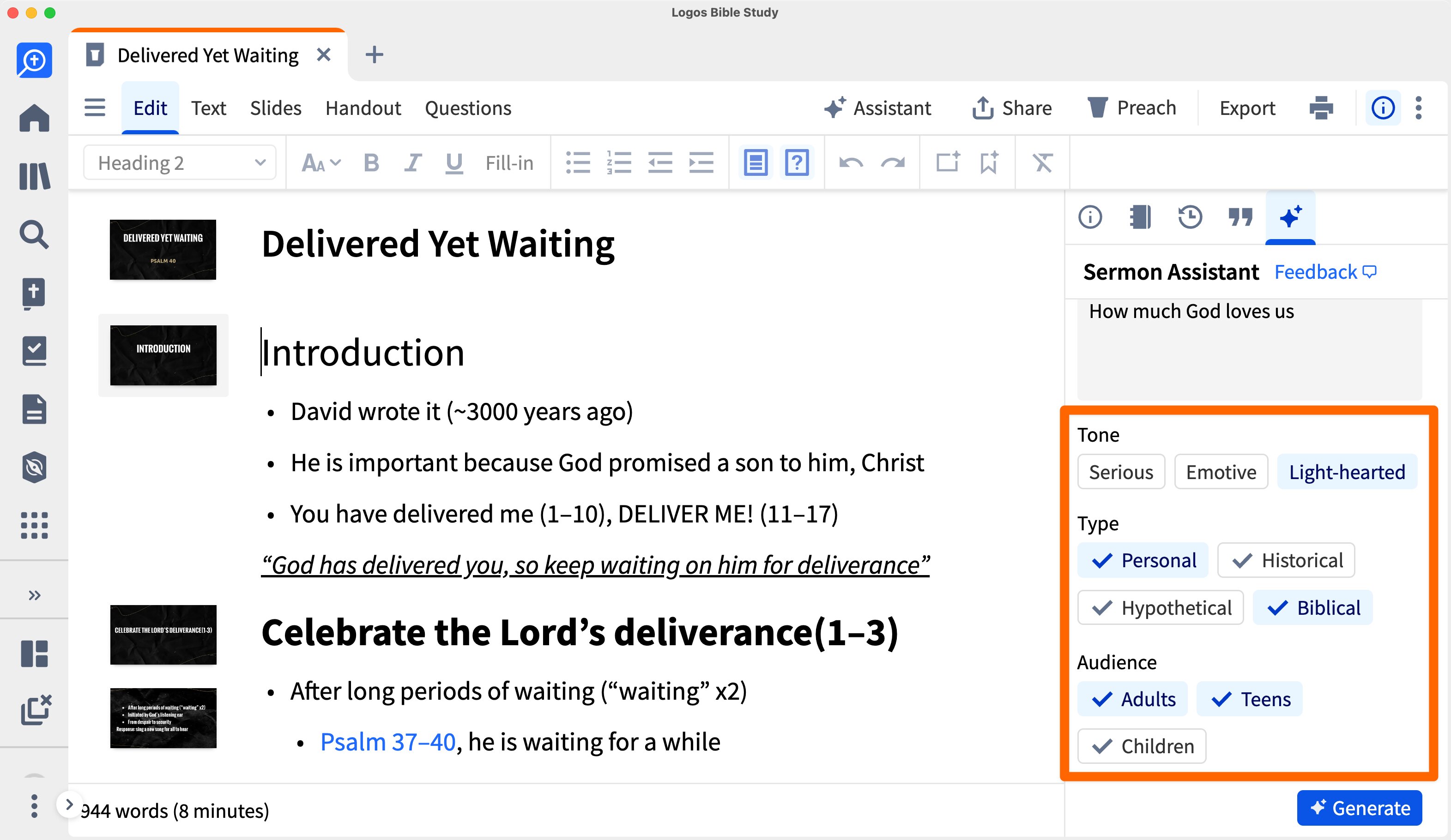Toggle underline formatting
1451x840 pixels.
(x=453, y=163)
